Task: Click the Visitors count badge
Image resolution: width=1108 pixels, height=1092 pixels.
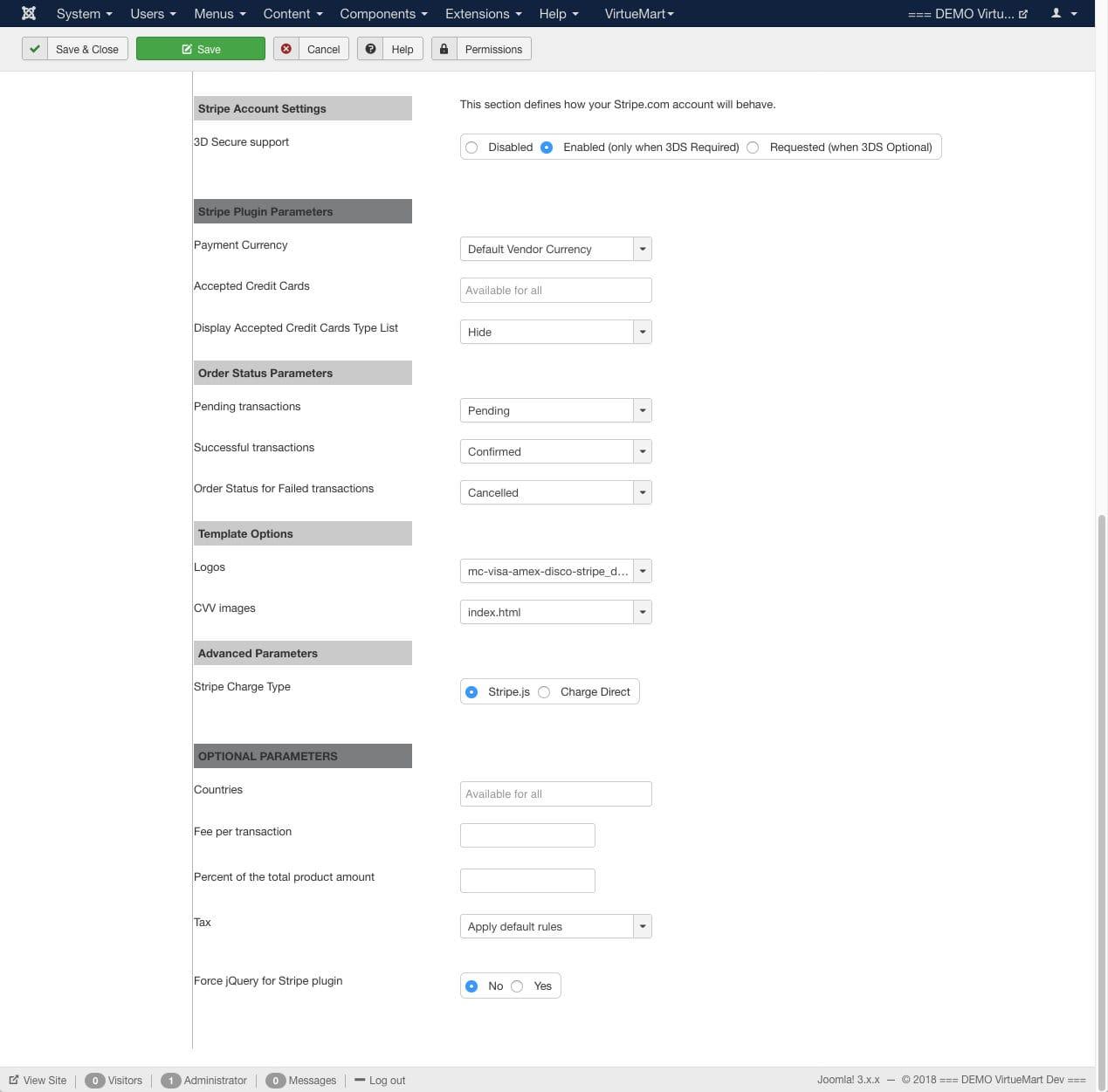Action: [94, 1081]
